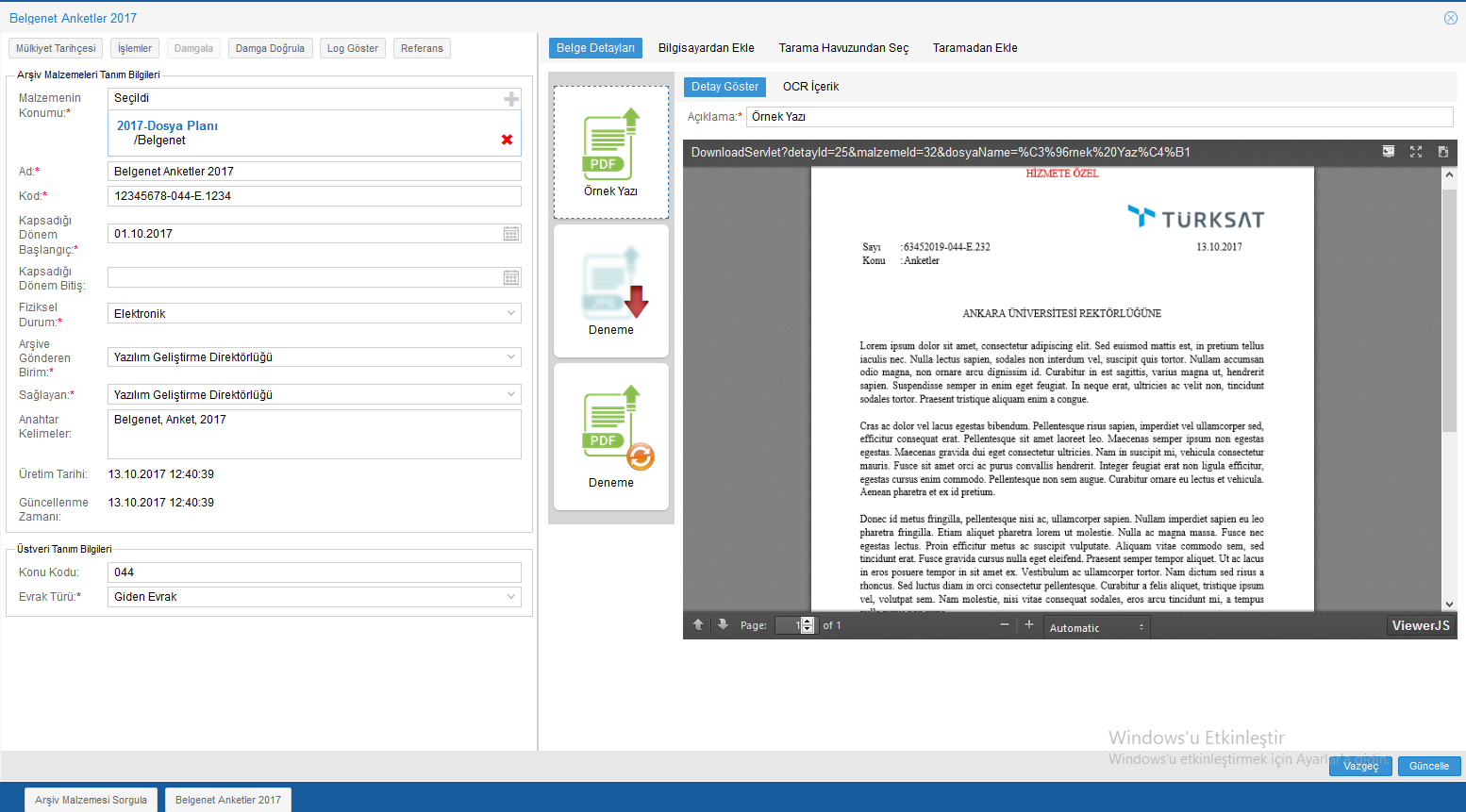Remove the 2017-Dosya Planı location with red X
Viewport: 1466px width, 812px height.
point(507,140)
